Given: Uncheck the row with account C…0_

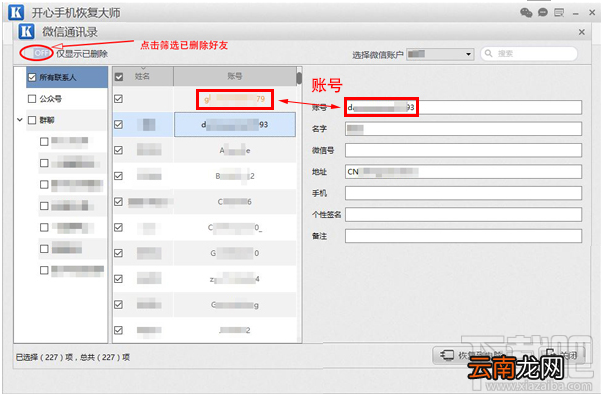Looking at the screenshot, I should coord(118,227).
